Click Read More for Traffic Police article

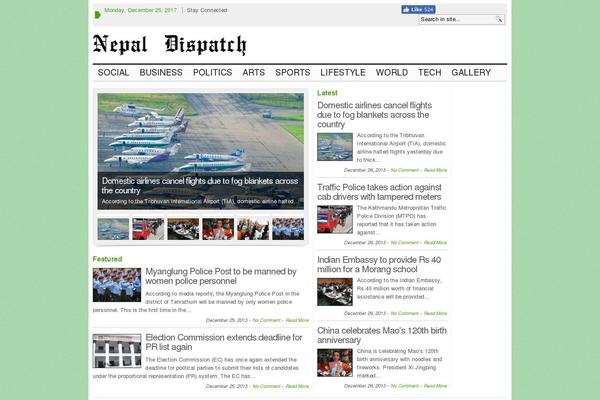(435, 243)
